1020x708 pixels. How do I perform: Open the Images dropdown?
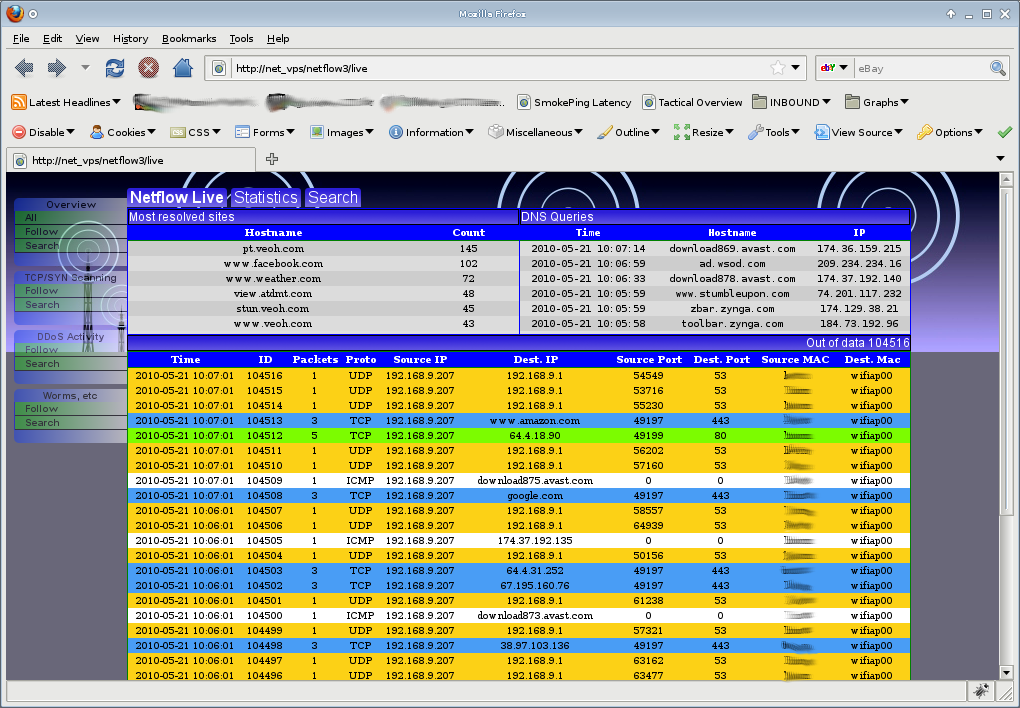click(x=342, y=132)
